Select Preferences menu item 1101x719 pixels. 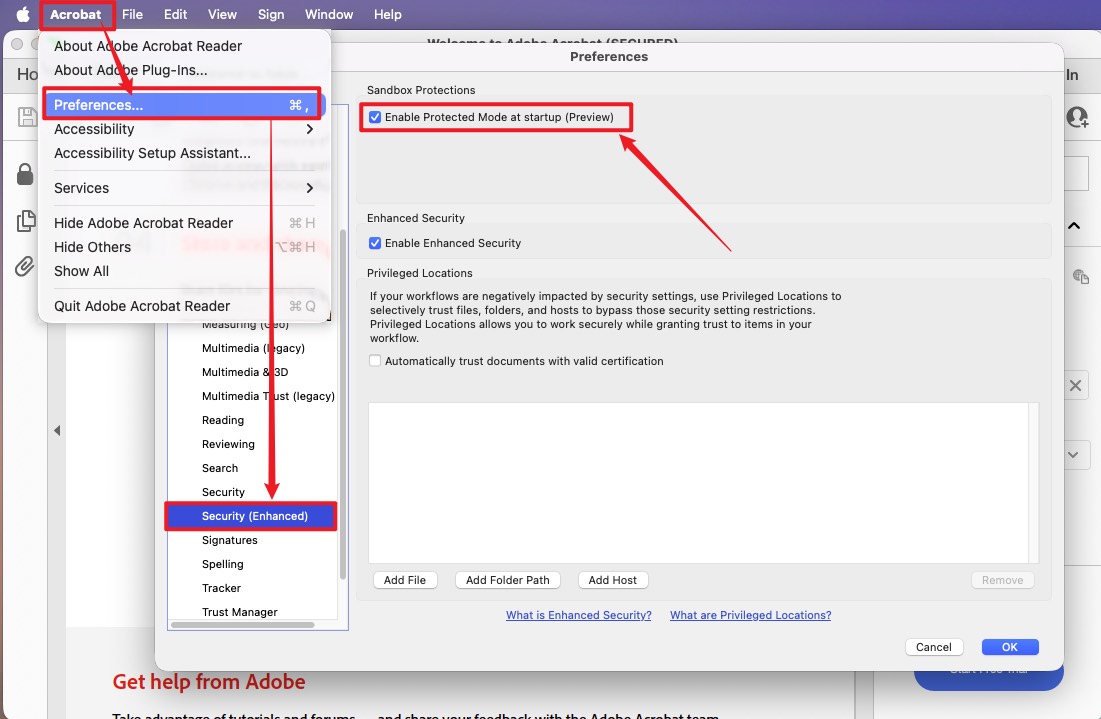click(x=185, y=105)
